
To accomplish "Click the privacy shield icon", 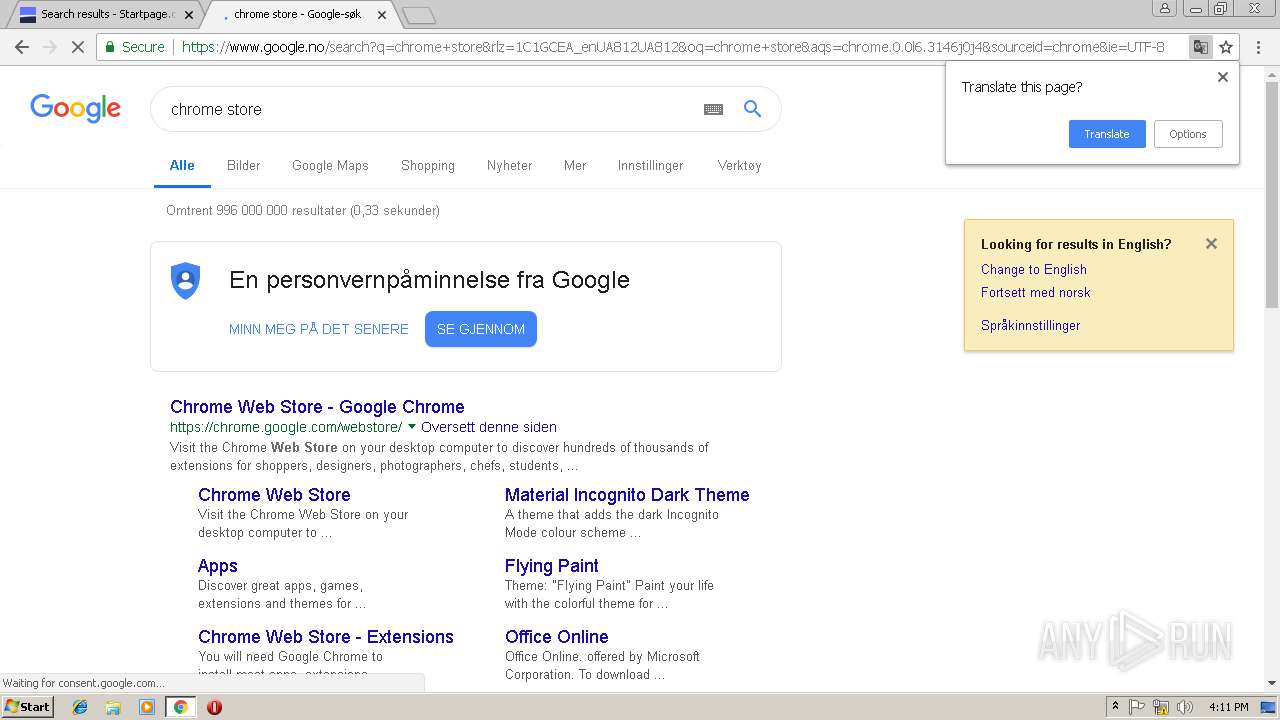I will pos(185,281).
